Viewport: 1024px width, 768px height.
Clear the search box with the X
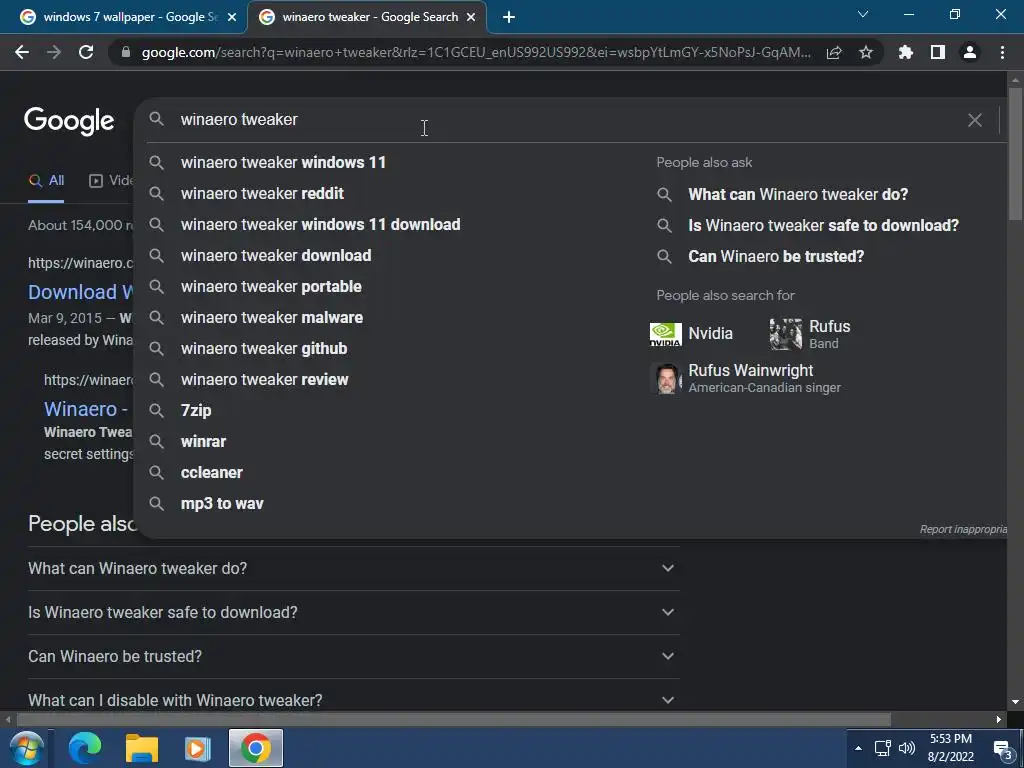point(974,120)
